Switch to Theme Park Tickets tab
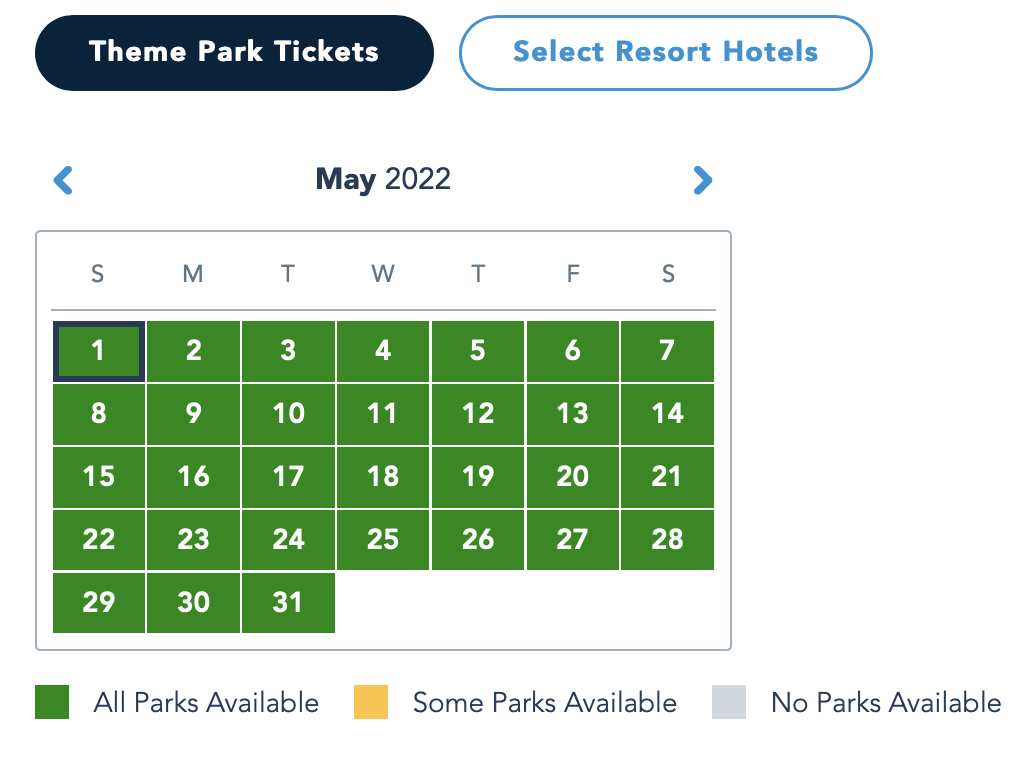This screenshot has height=762, width=1013. coord(234,53)
